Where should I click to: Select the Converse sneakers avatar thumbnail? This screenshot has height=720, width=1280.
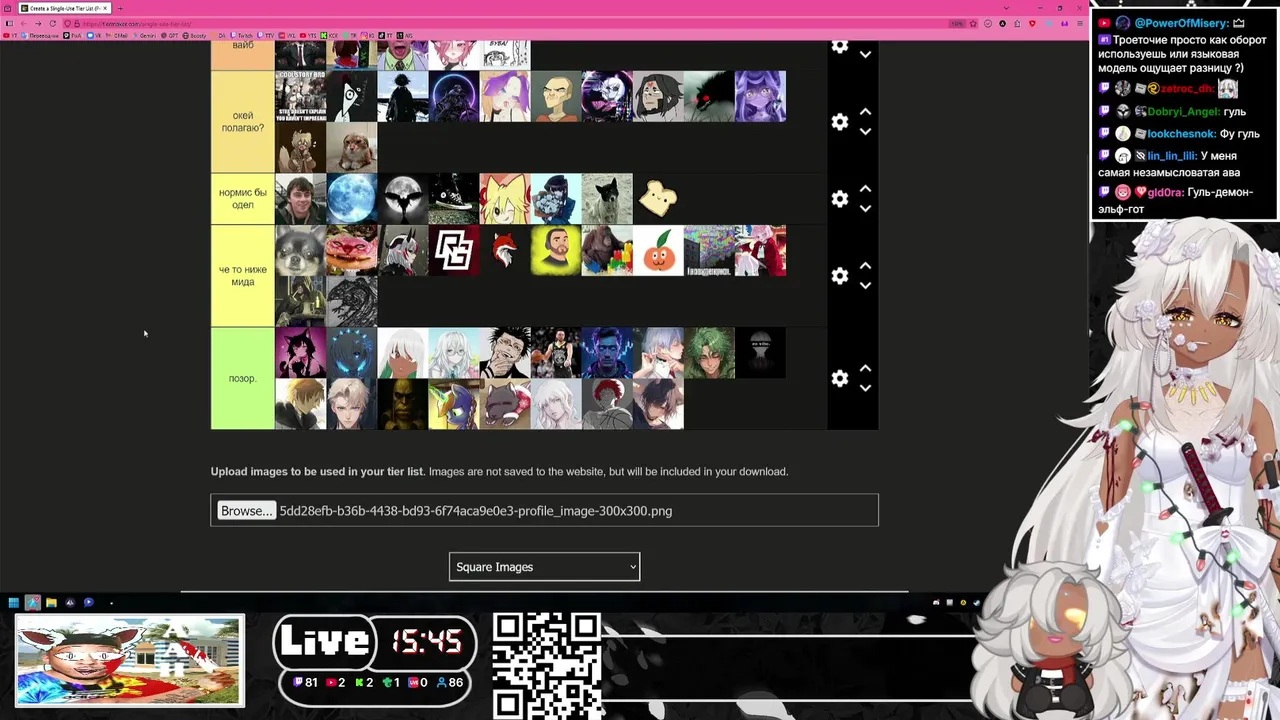453,198
